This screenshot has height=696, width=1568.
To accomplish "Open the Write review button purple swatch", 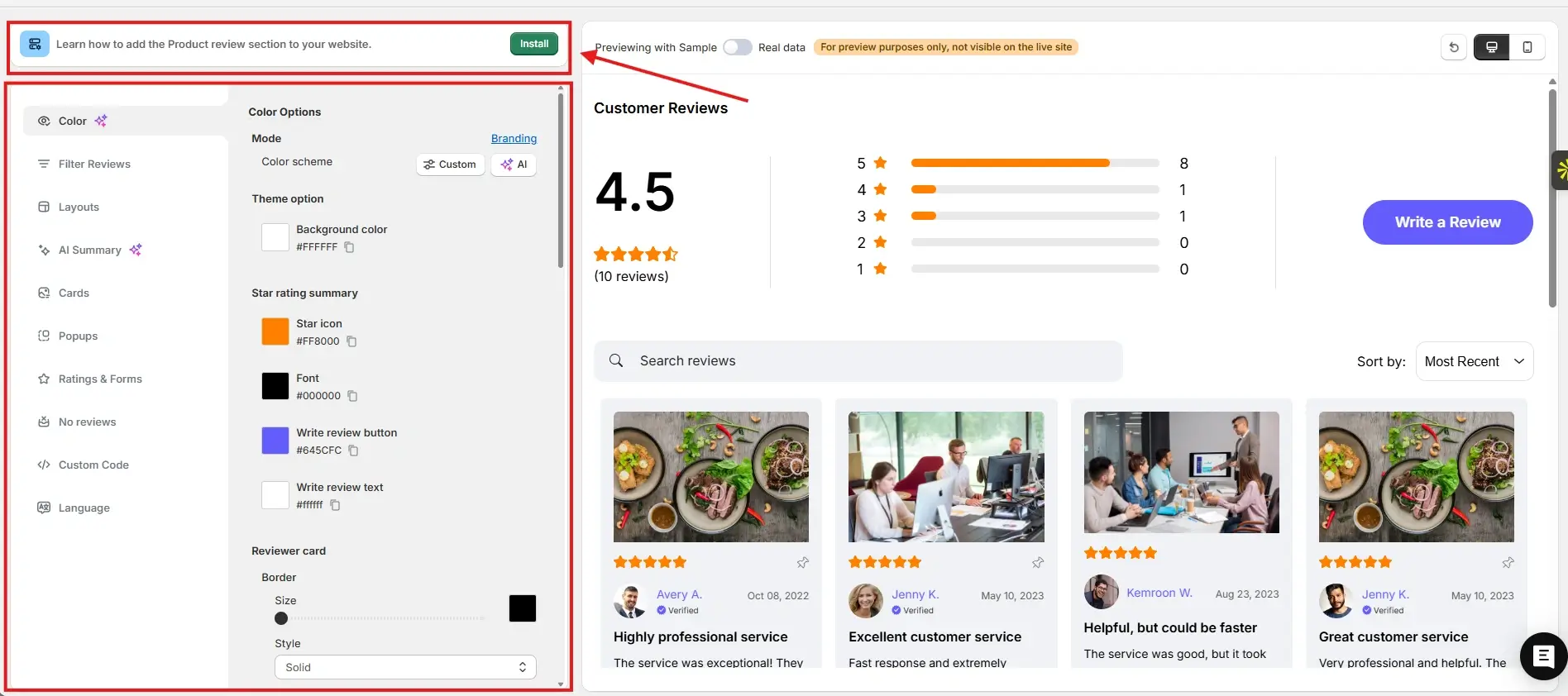I will pyautogui.click(x=275, y=441).
